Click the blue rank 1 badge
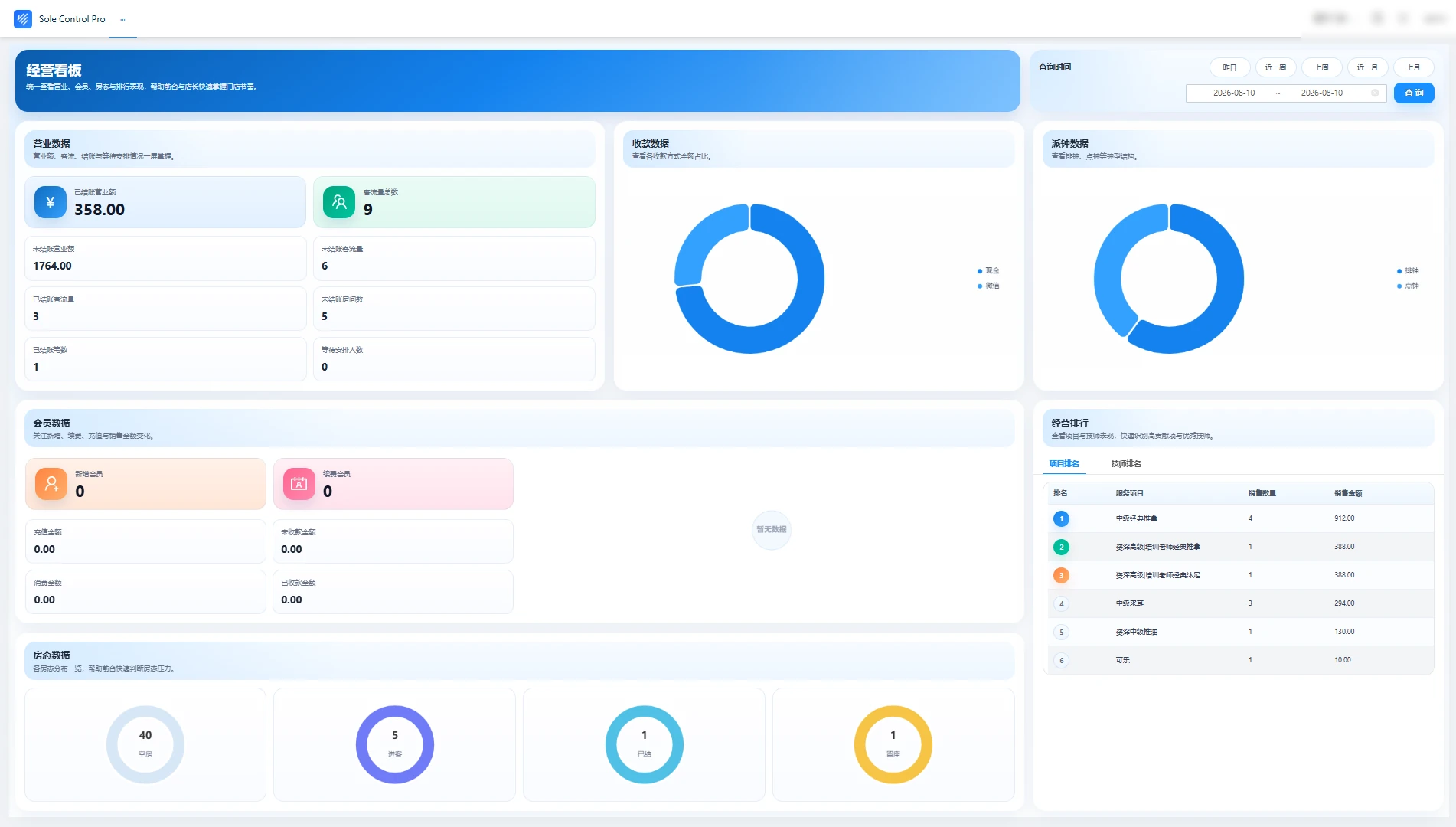The width and height of the screenshot is (1456, 827). click(1061, 519)
